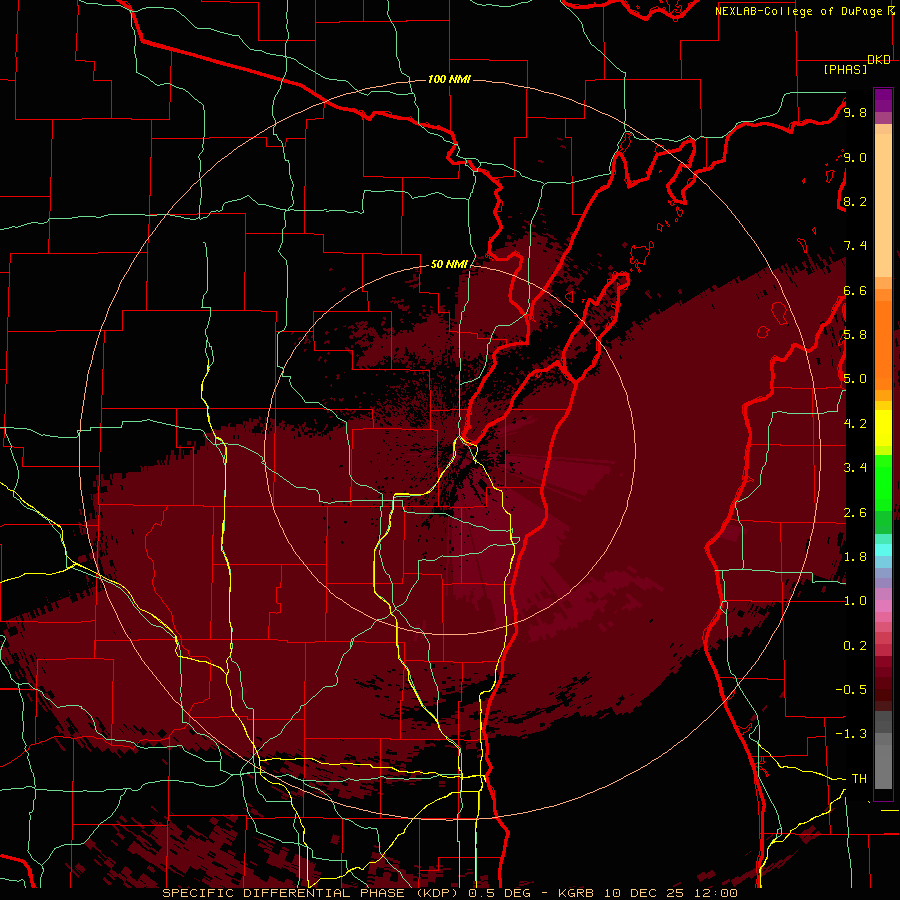This screenshot has width=900, height=900.
Task: Select the 2.6 scale value
Action: 855,513
